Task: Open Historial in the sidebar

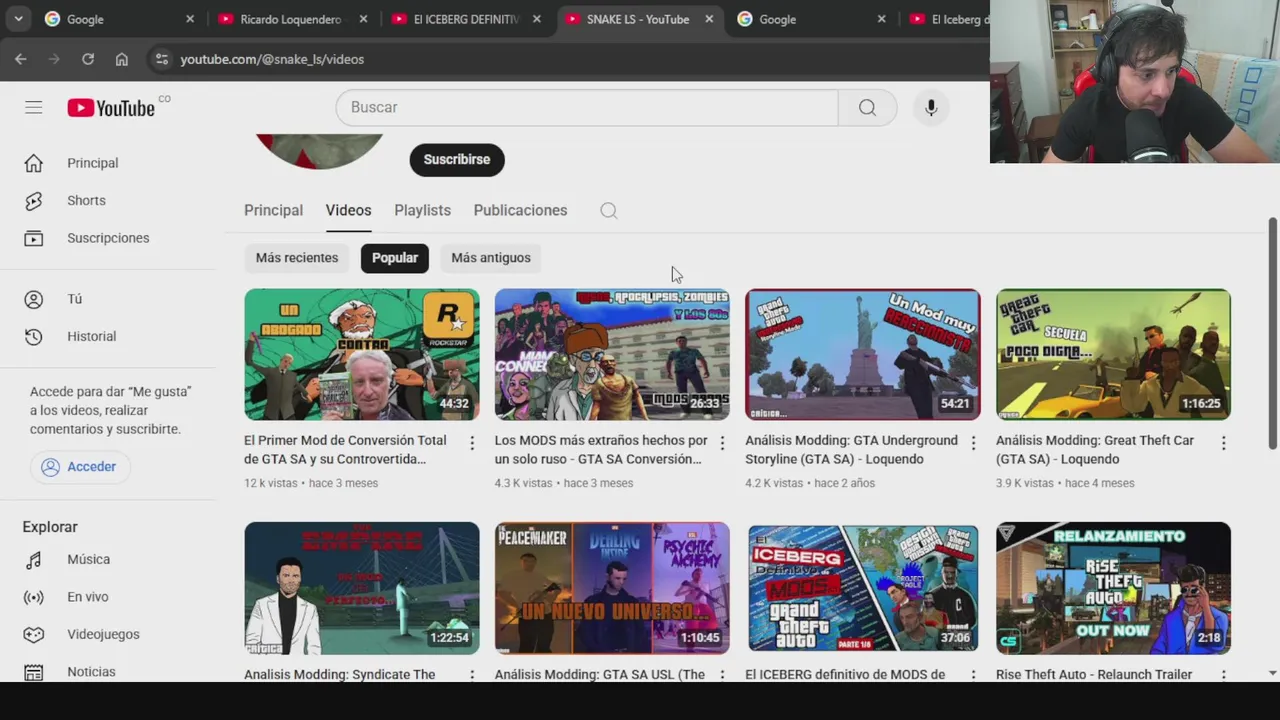Action: coord(91,336)
